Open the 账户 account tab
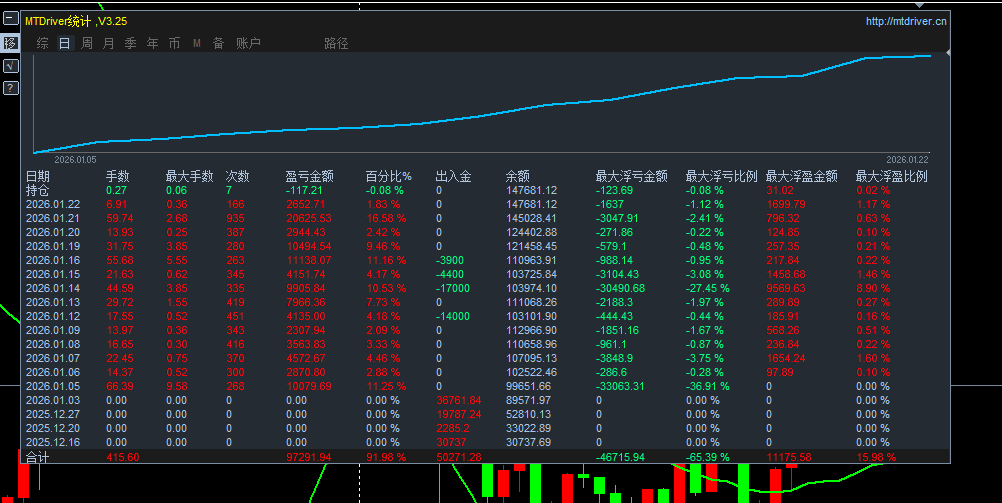Viewport: 1002px width, 503px height. (248, 43)
